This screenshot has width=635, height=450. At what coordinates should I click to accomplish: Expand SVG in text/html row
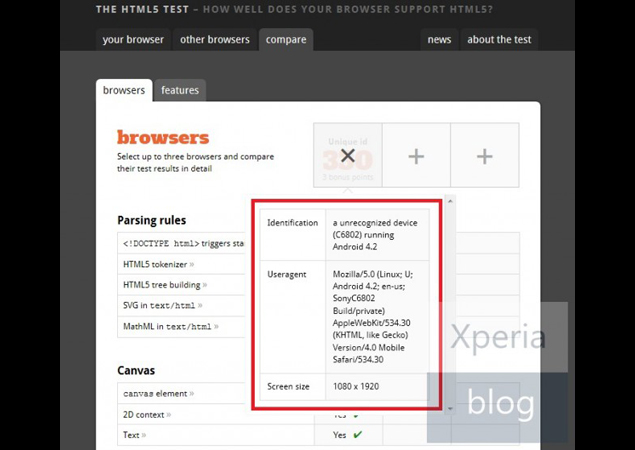click(163, 305)
